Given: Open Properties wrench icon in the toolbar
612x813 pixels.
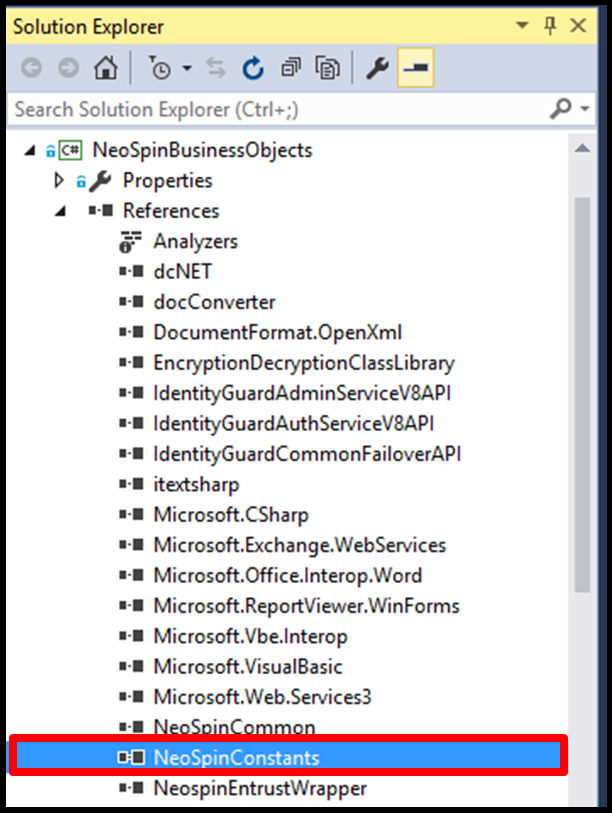Looking at the screenshot, I should [x=378, y=68].
